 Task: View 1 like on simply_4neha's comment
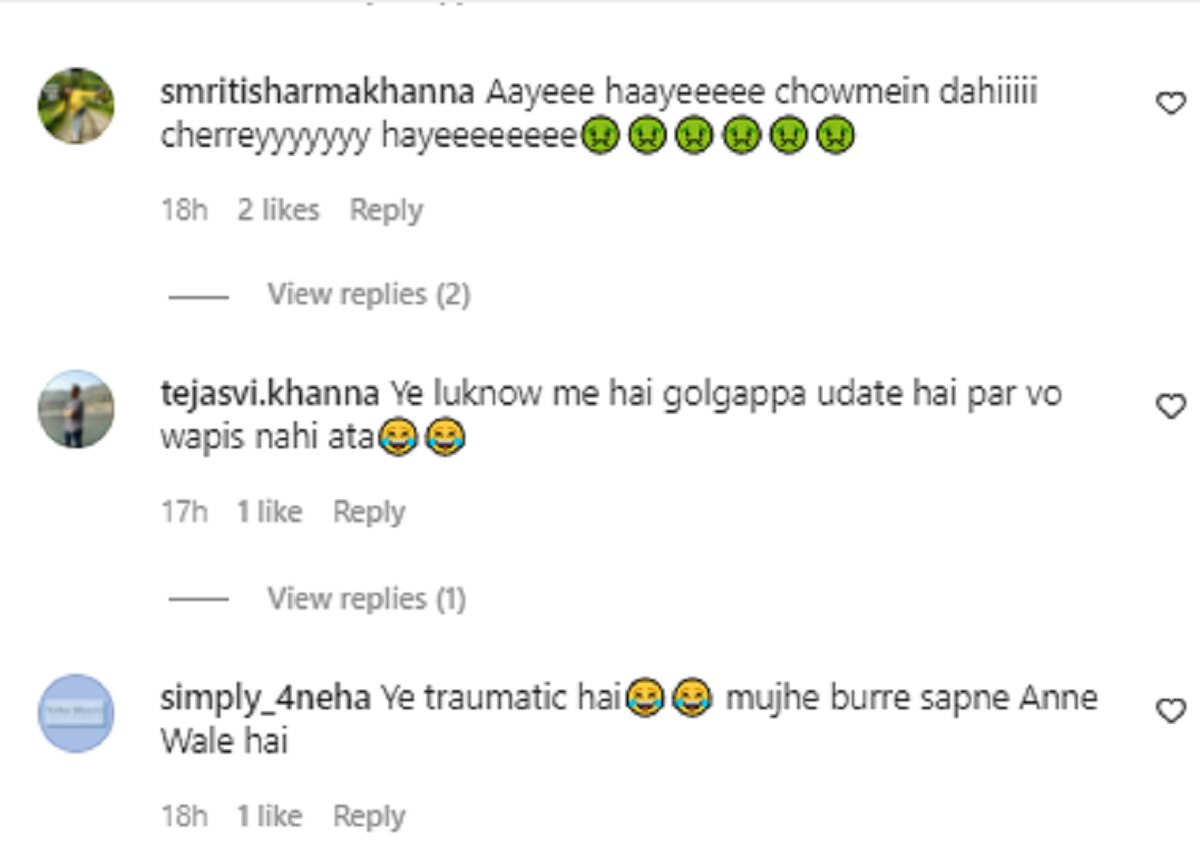pyautogui.click(x=269, y=816)
